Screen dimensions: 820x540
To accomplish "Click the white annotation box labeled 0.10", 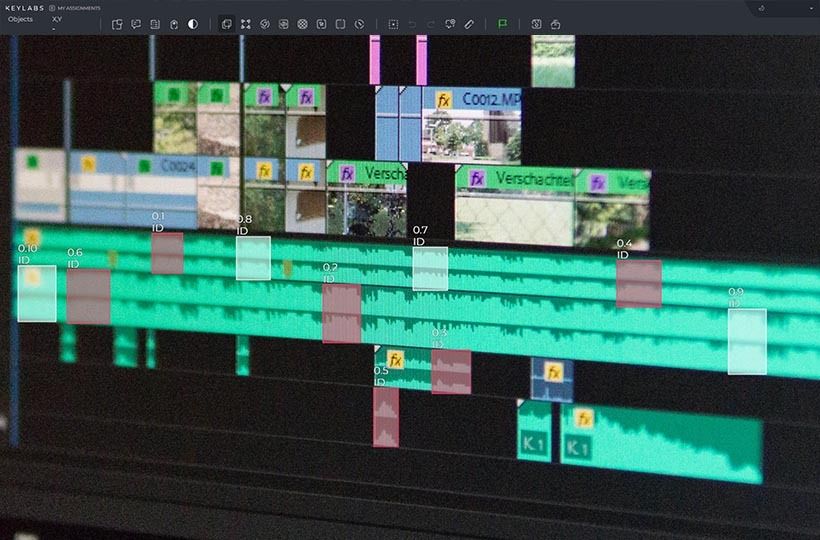I will (x=37, y=294).
